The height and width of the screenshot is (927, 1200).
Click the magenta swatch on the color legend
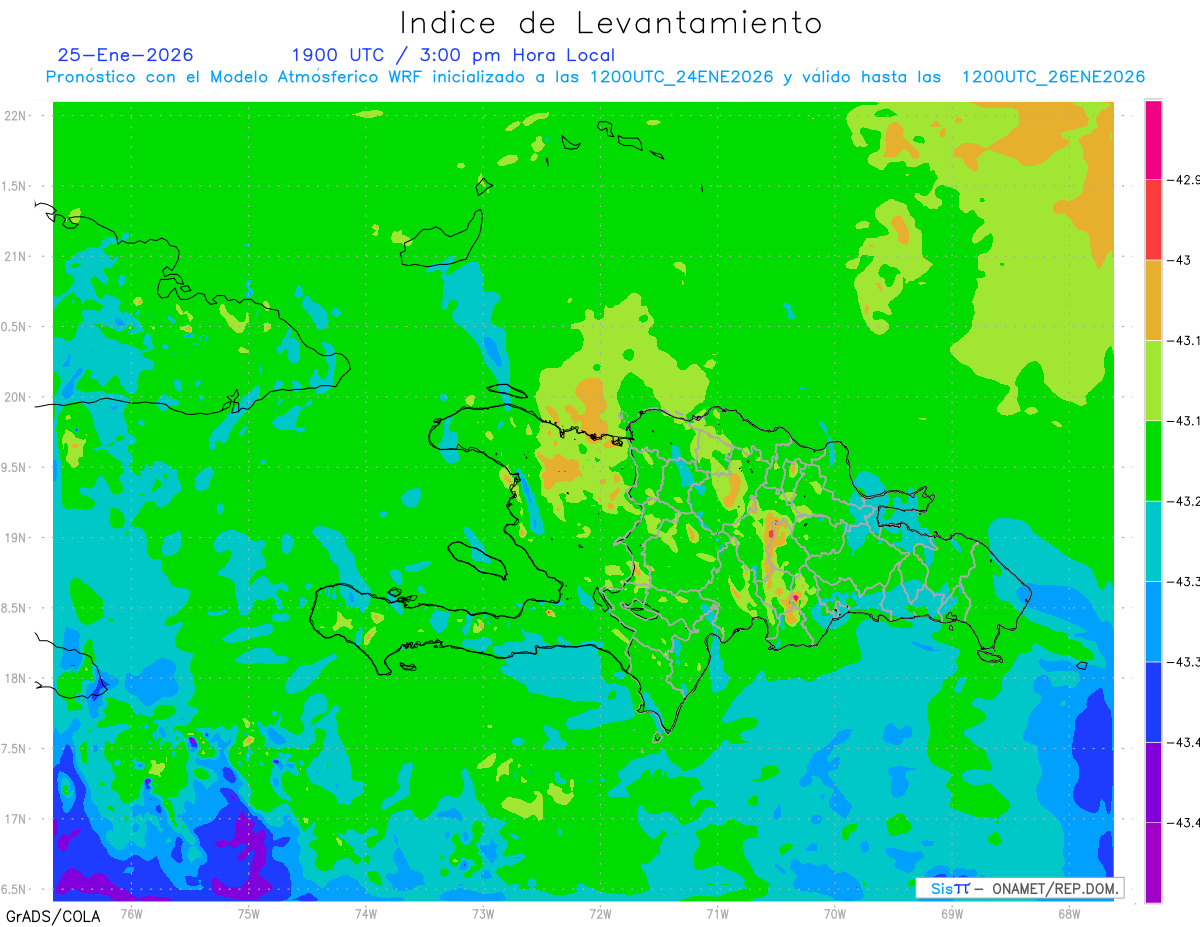click(x=1154, y=140)
